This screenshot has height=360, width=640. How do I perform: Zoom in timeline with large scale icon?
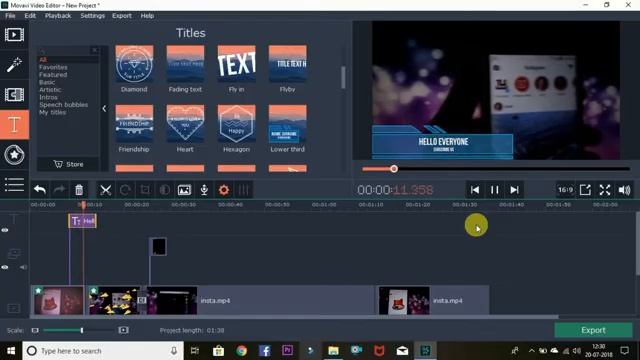coord(123,330)
